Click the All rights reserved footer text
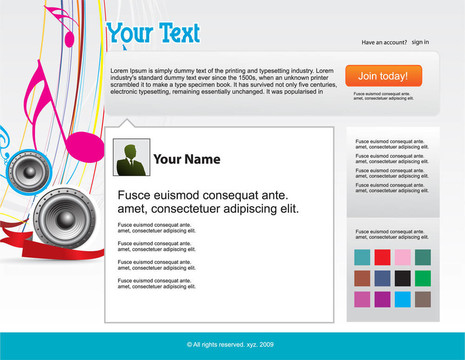 pyautogui.click(x=230, y=345)
